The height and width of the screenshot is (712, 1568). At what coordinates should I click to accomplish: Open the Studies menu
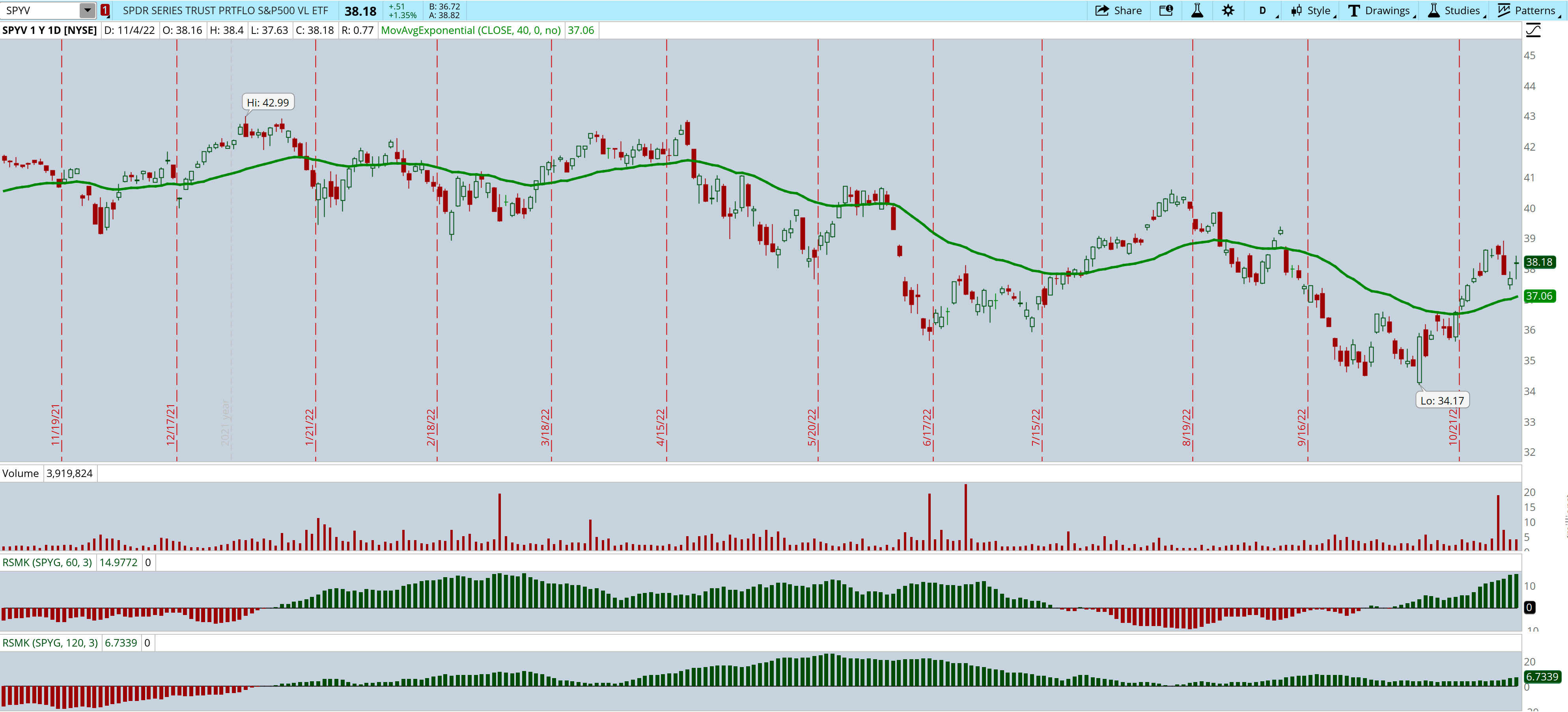pyautogui.click(x=1456, y=10)
